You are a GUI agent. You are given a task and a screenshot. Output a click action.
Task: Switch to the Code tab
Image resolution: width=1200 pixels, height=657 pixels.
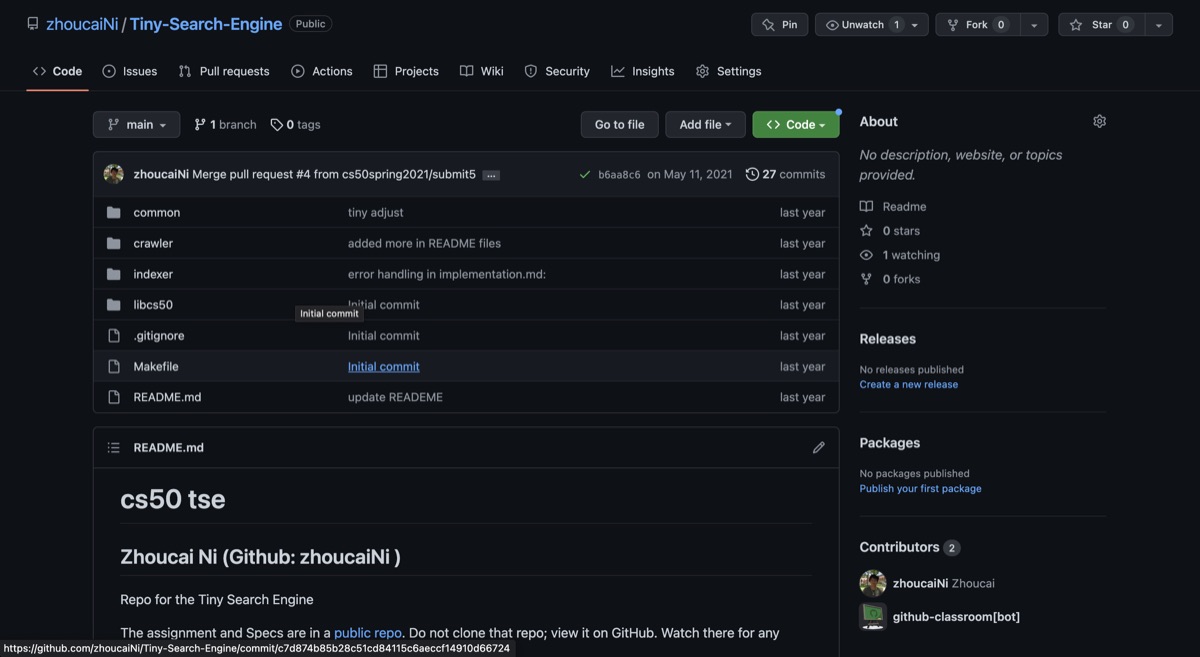tap(57, 71)
